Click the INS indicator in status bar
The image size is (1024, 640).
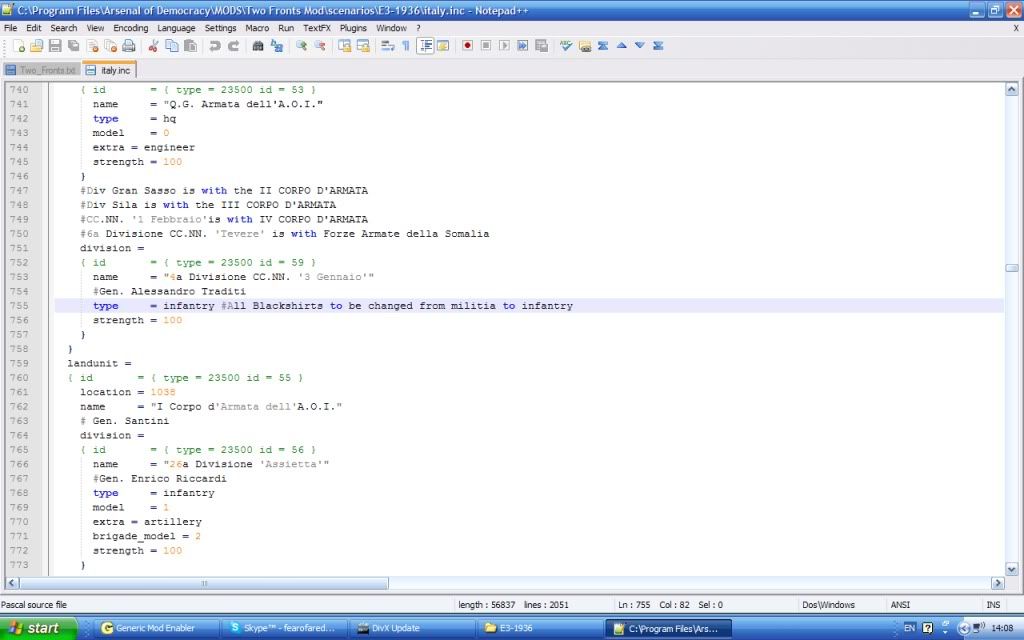[x=993, y=605]
